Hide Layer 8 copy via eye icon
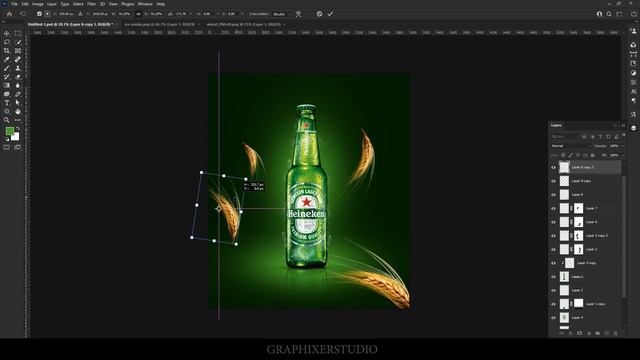This screenshot has width=640, height=360. click(x=553, y=181)
